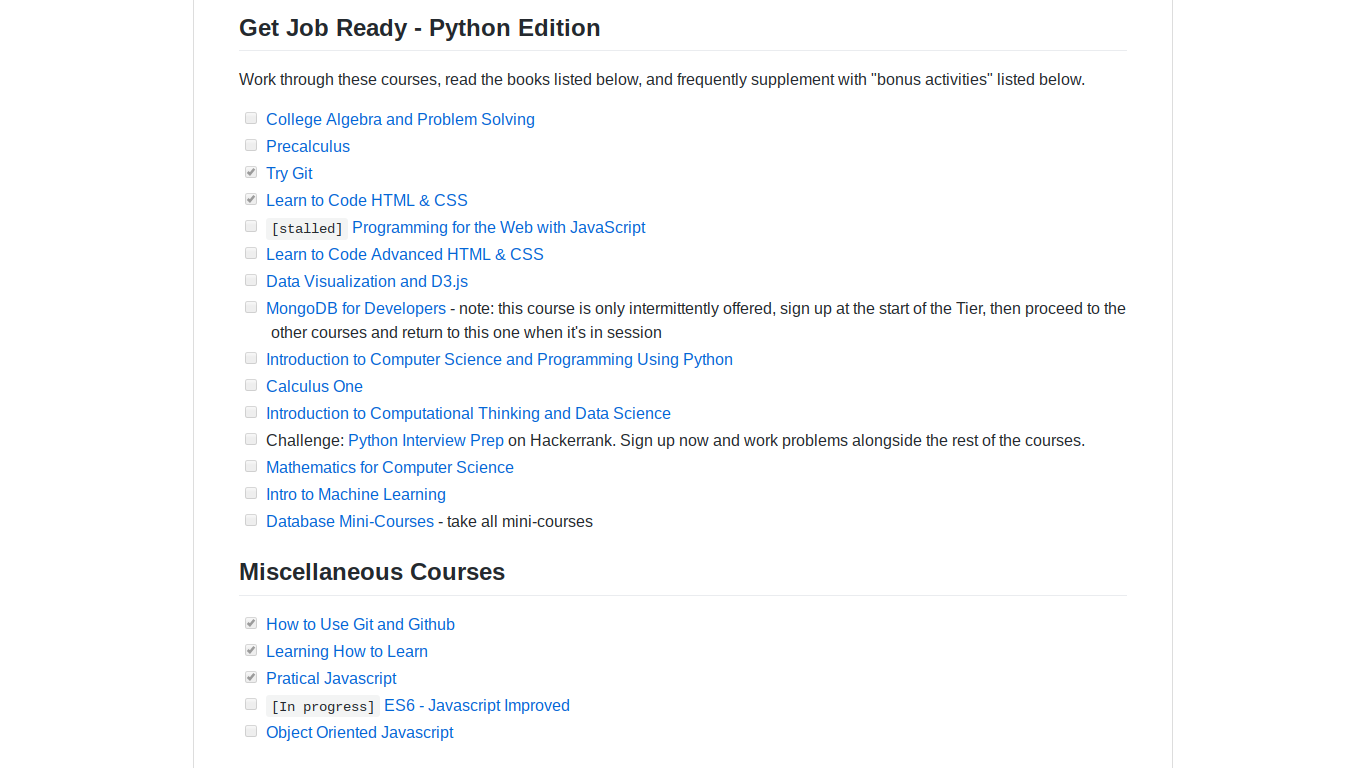
Task: Check the Object Oriented Javascript checkbox
Action: coord(251,731)
